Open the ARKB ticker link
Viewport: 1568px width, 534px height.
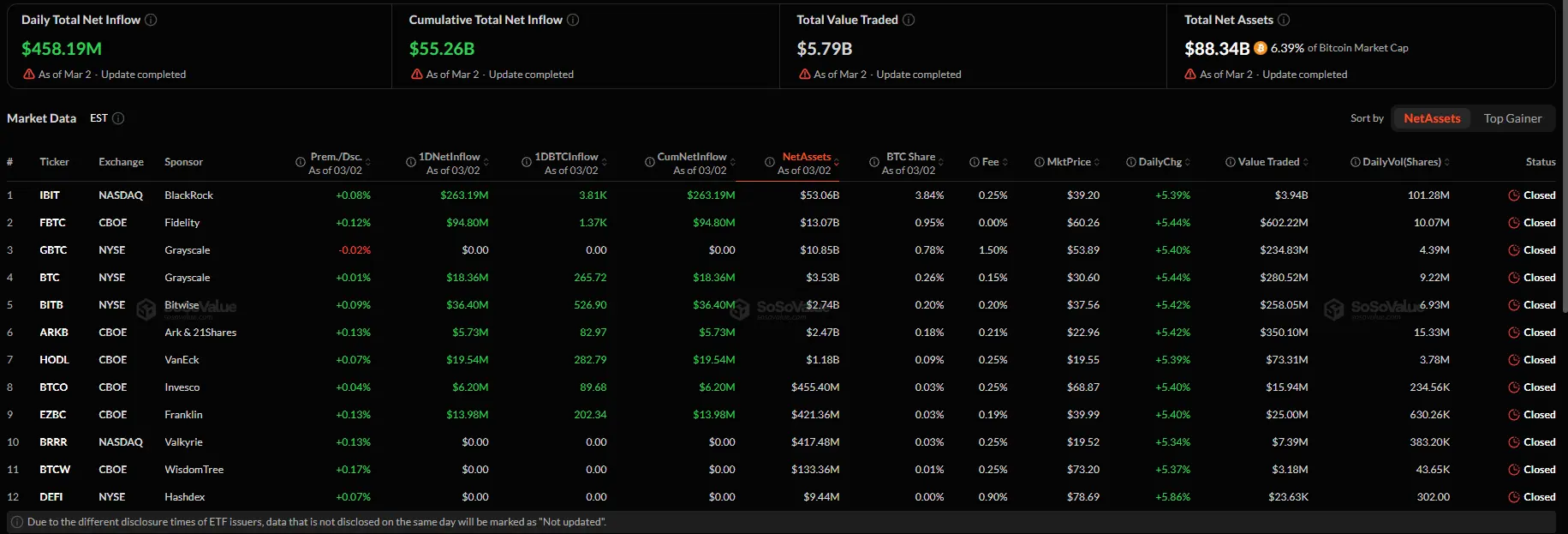pyautogui.click(x=54, y=333)
